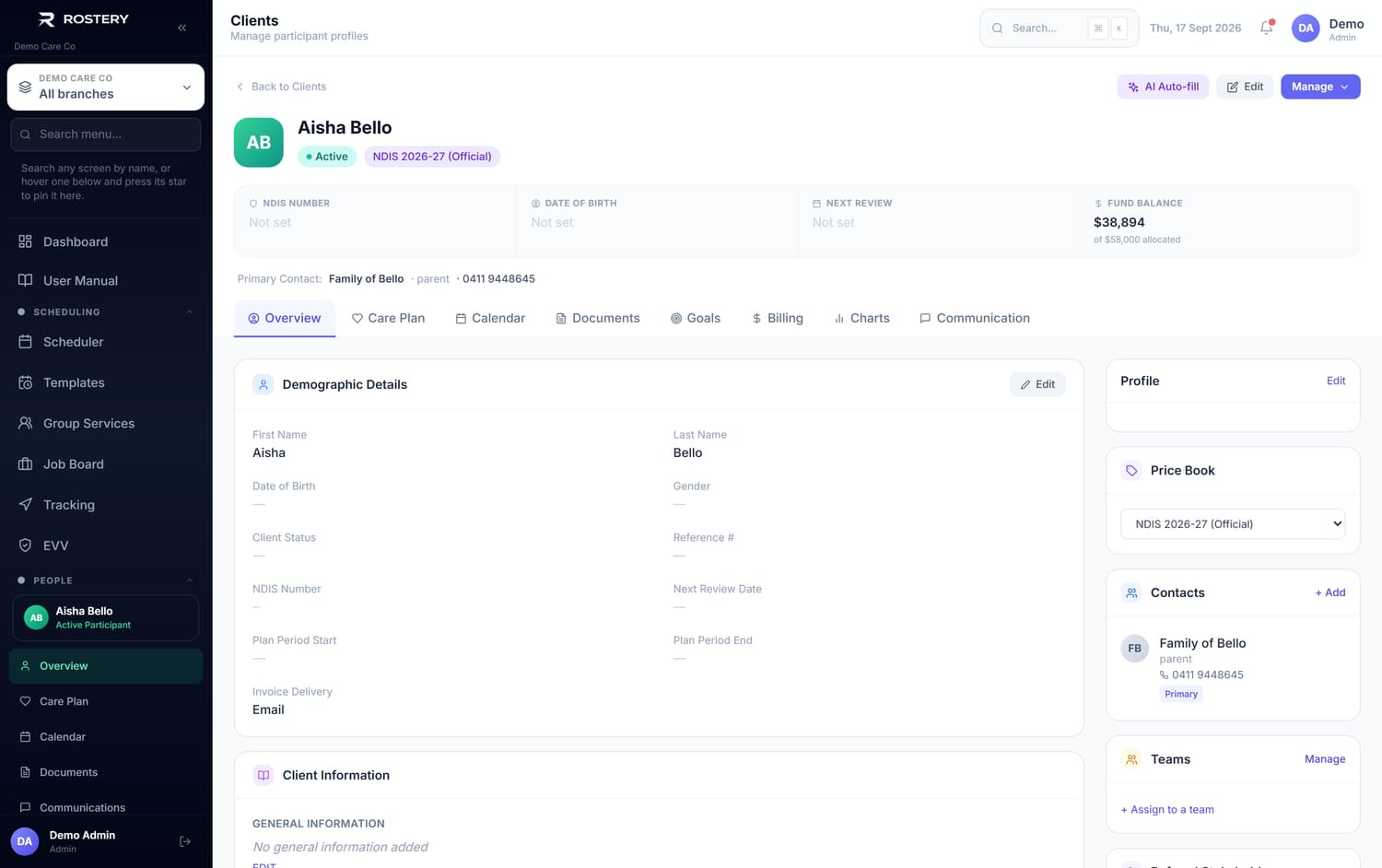Click the Family of Bello primary contact name
Viewport: 1382px width, 868px height.
(366, 278)
